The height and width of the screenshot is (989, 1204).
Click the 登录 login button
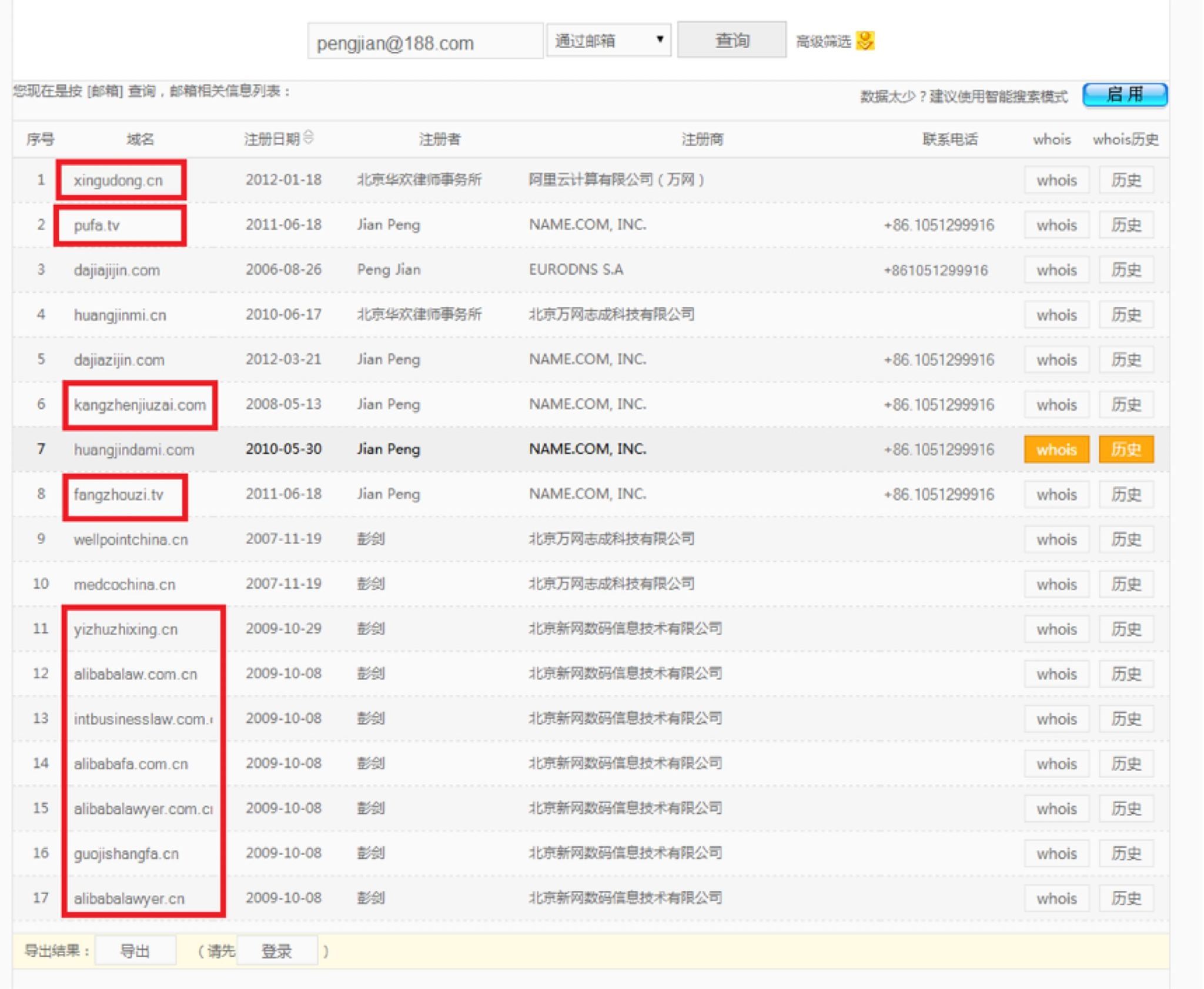(276, 951)
